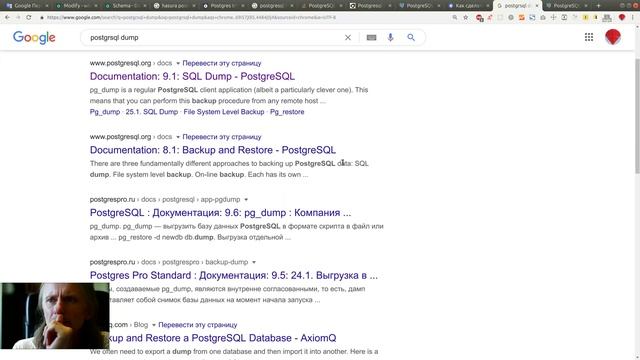Image resolution: width=640 pixels, height=360 pixels.
Task: Open the Google account avatar
Action: 613,37
